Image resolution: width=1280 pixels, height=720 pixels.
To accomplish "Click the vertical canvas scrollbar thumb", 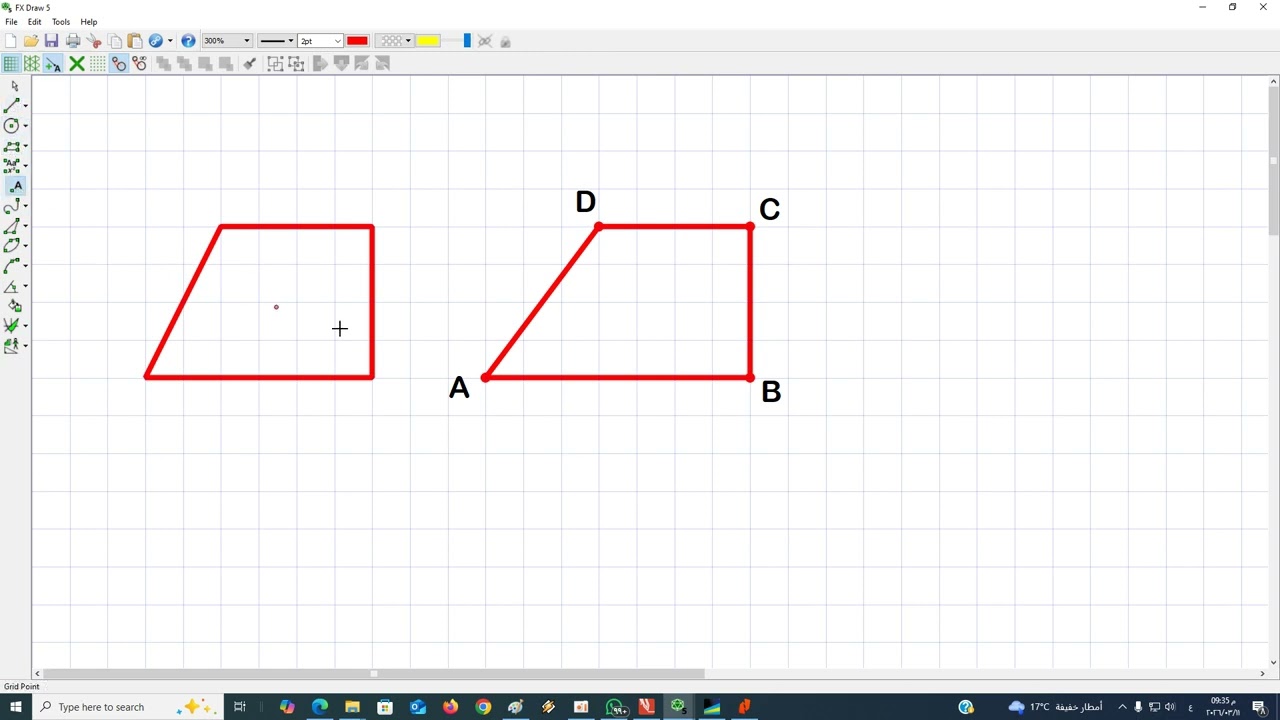I will (1273, 160).
